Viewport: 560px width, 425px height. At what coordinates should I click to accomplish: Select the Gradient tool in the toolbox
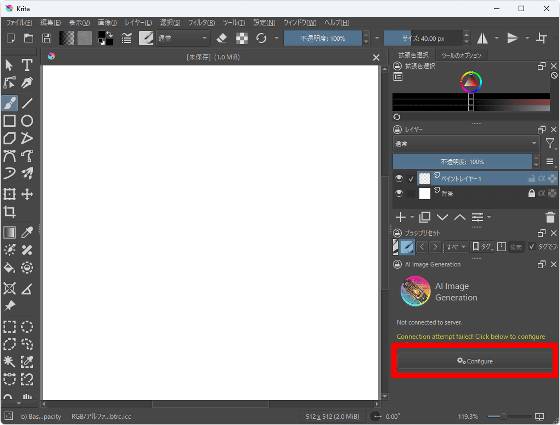[9, 232]
